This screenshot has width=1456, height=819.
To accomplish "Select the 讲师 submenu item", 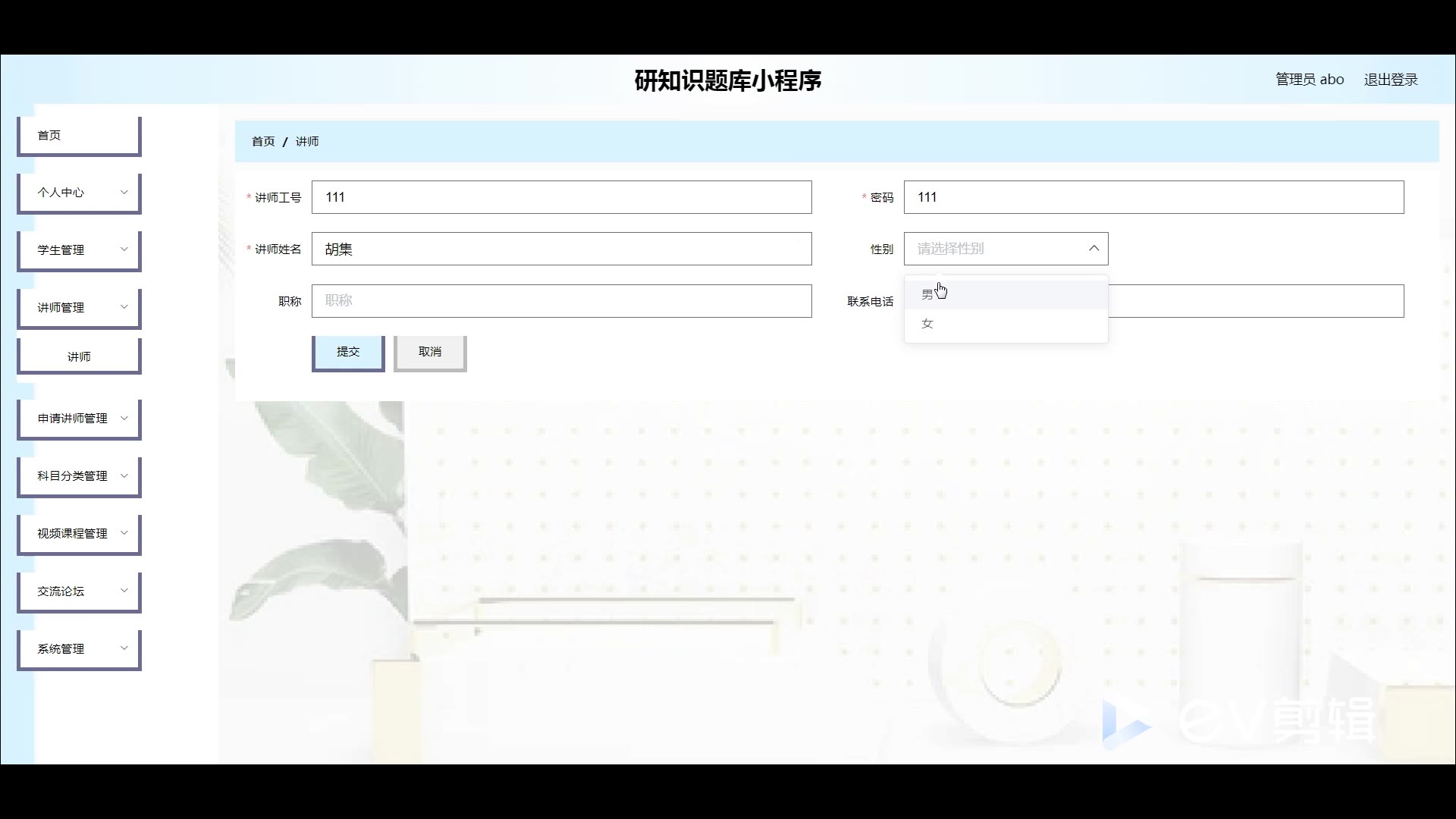I will pos(79,356).
